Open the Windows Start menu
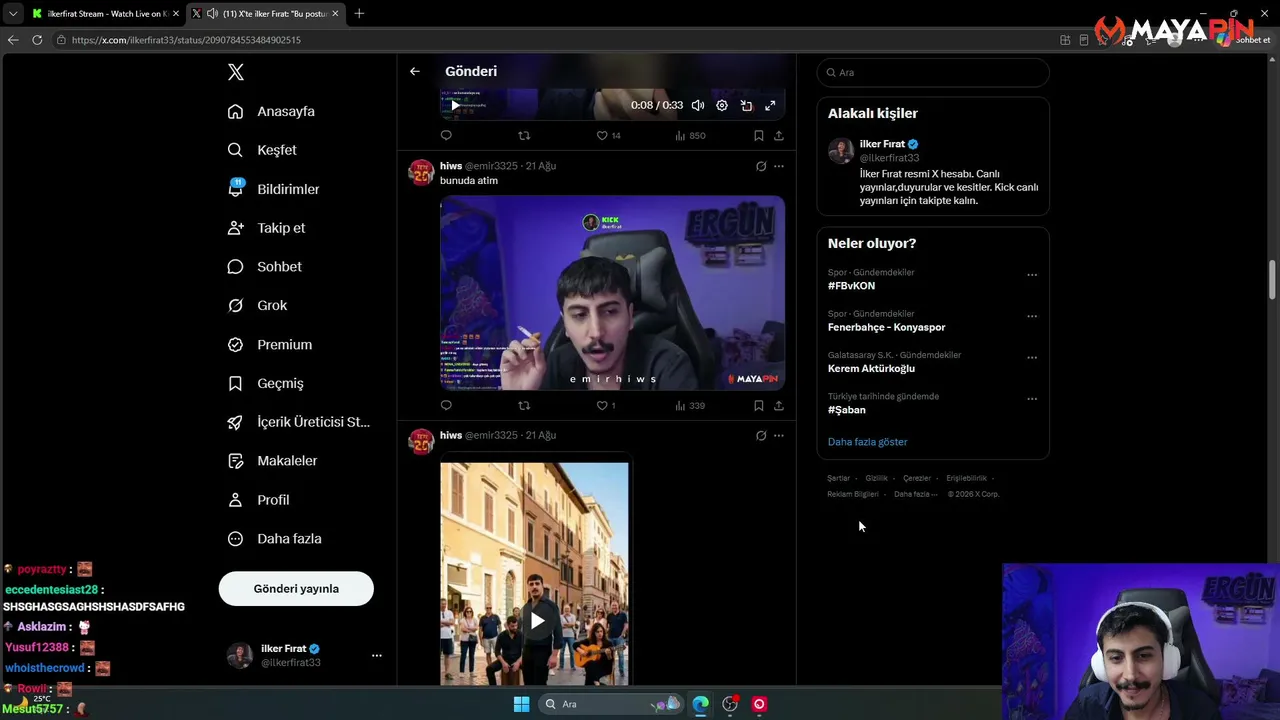Viewport: 1280px width, 720px height. 521,704
